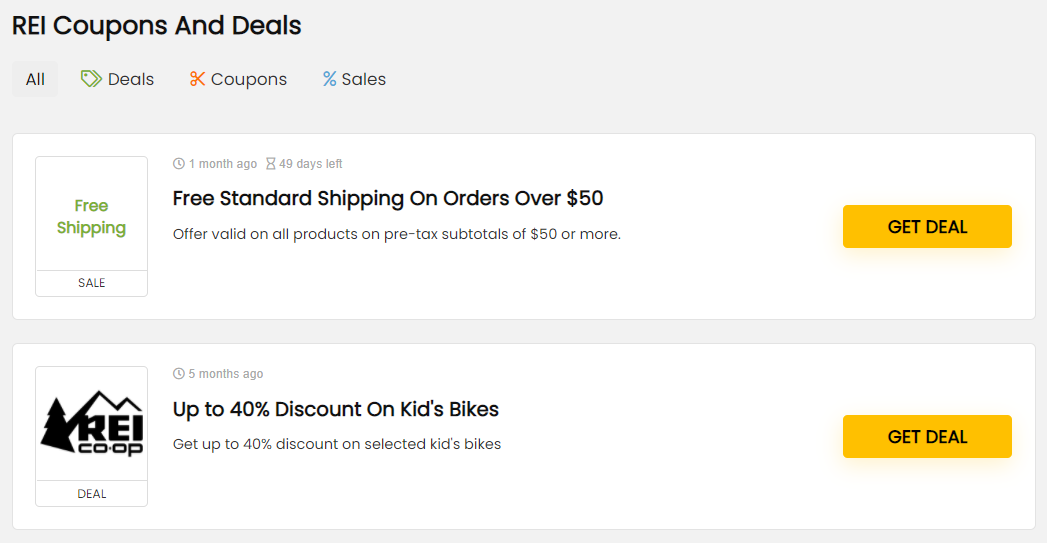Get the kid's bikes discount deal
1047x543 pixels.
[x=927, y=436]
